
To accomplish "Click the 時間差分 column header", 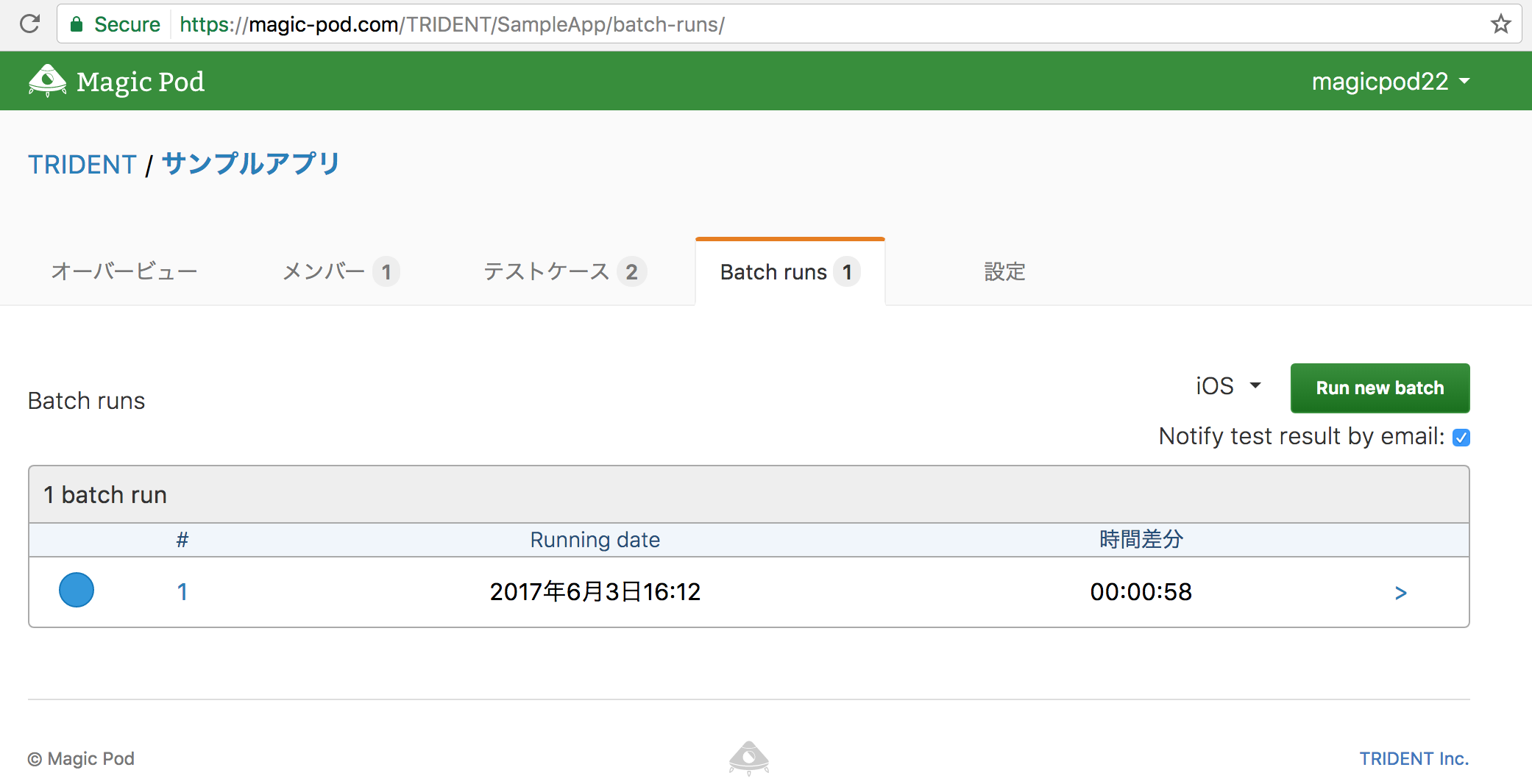I will pyautogui.click(x=1141, y=539).
